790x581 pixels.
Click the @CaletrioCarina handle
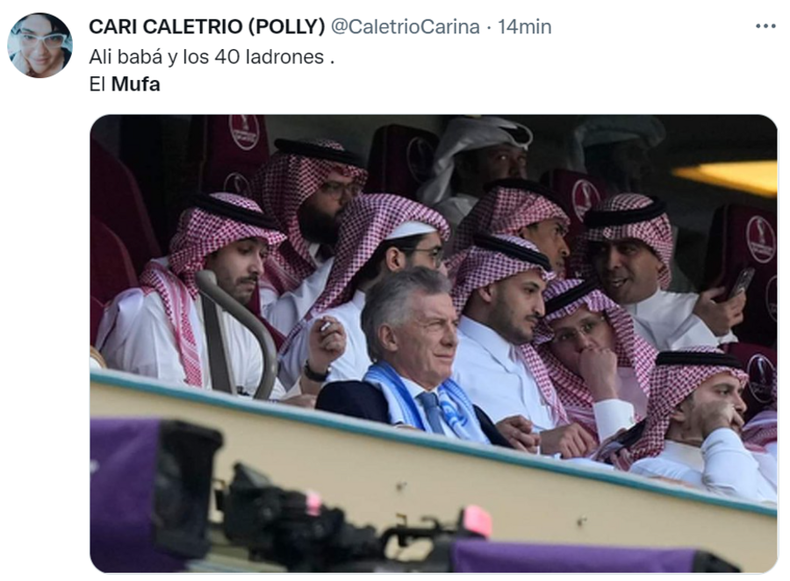click(x=405, y=27)
